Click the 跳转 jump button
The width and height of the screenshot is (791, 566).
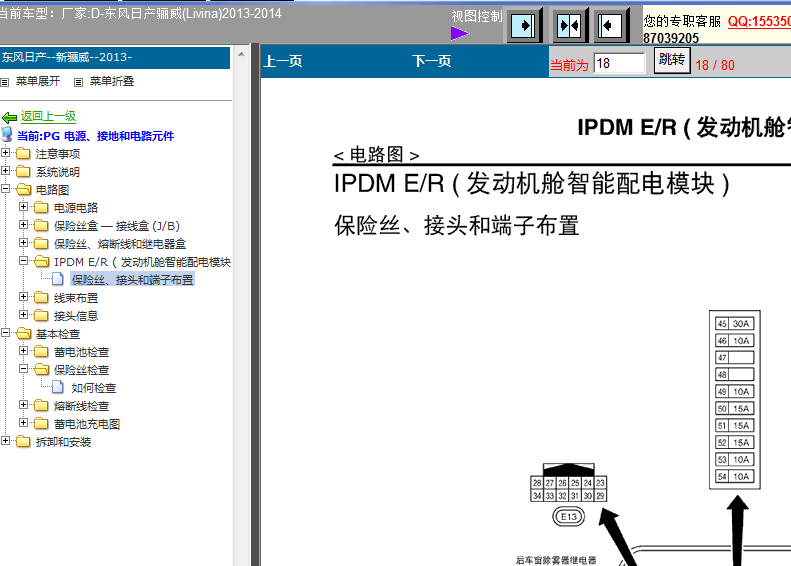click(x=672, y=61)
